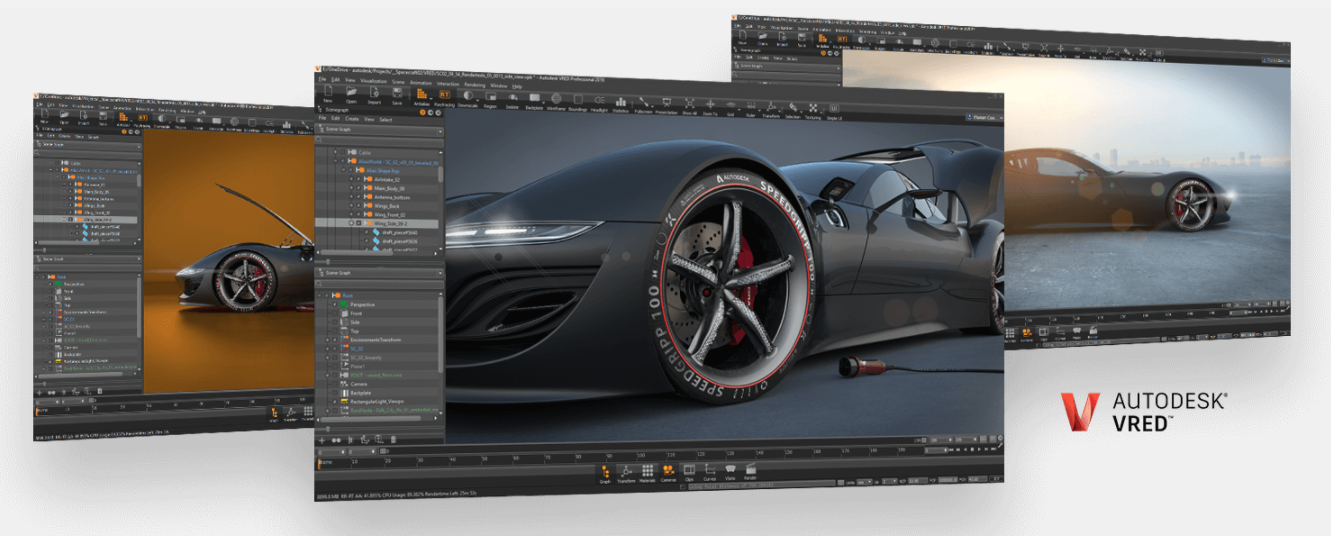This screenshot has width=1331, height=536.
Task: Expand EnvironmentsTransform node in center window
Action: [327, 340]
